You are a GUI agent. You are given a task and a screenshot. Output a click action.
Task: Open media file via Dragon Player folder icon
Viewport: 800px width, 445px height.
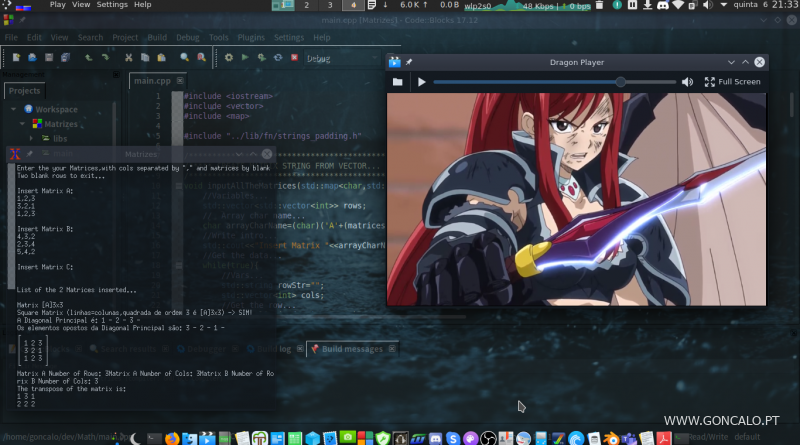click(397, 82)
